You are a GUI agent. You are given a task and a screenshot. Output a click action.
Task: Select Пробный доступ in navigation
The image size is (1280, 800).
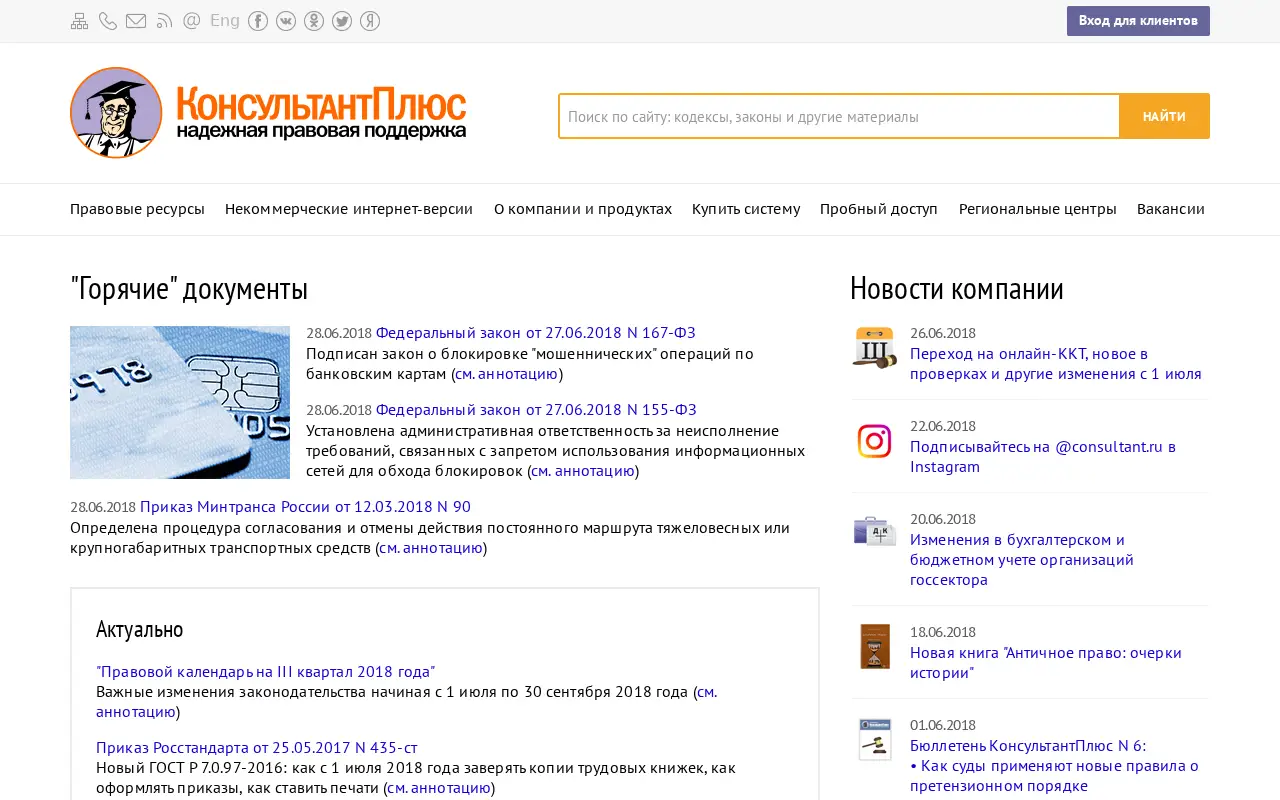879,209
